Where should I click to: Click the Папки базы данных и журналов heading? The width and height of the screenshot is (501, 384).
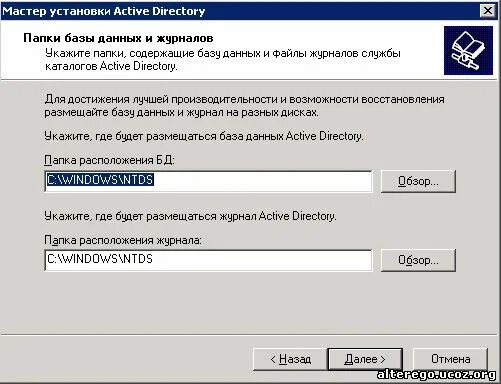(x=118, y=38)
